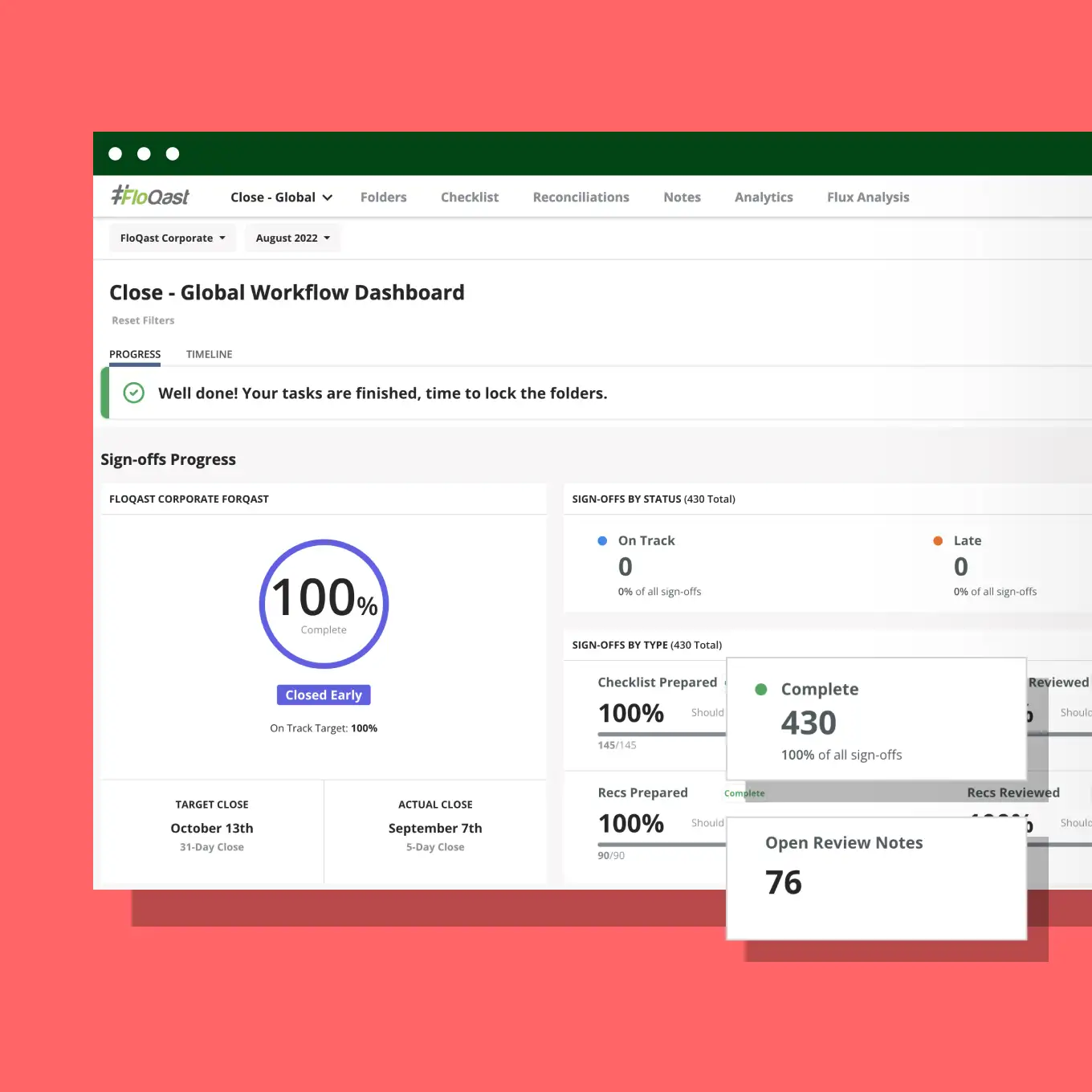Image resolution: width=1092 pixels, height=1092 pixels.
Task: Click the second white window dot
Action: [x=144, y=154]
